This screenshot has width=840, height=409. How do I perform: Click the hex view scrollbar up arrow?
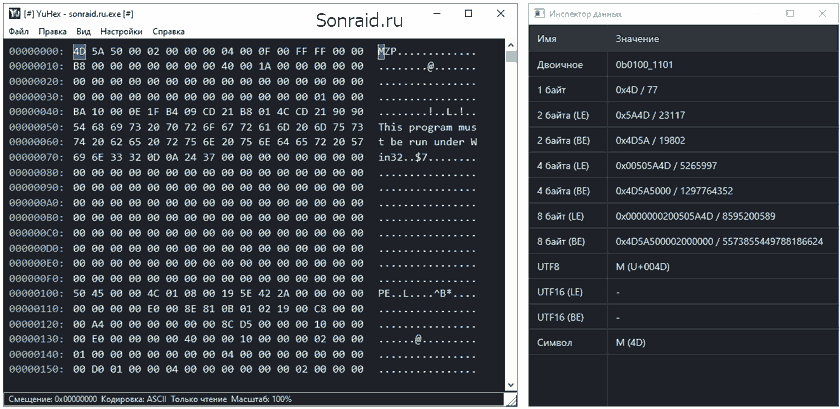(511, 46)
